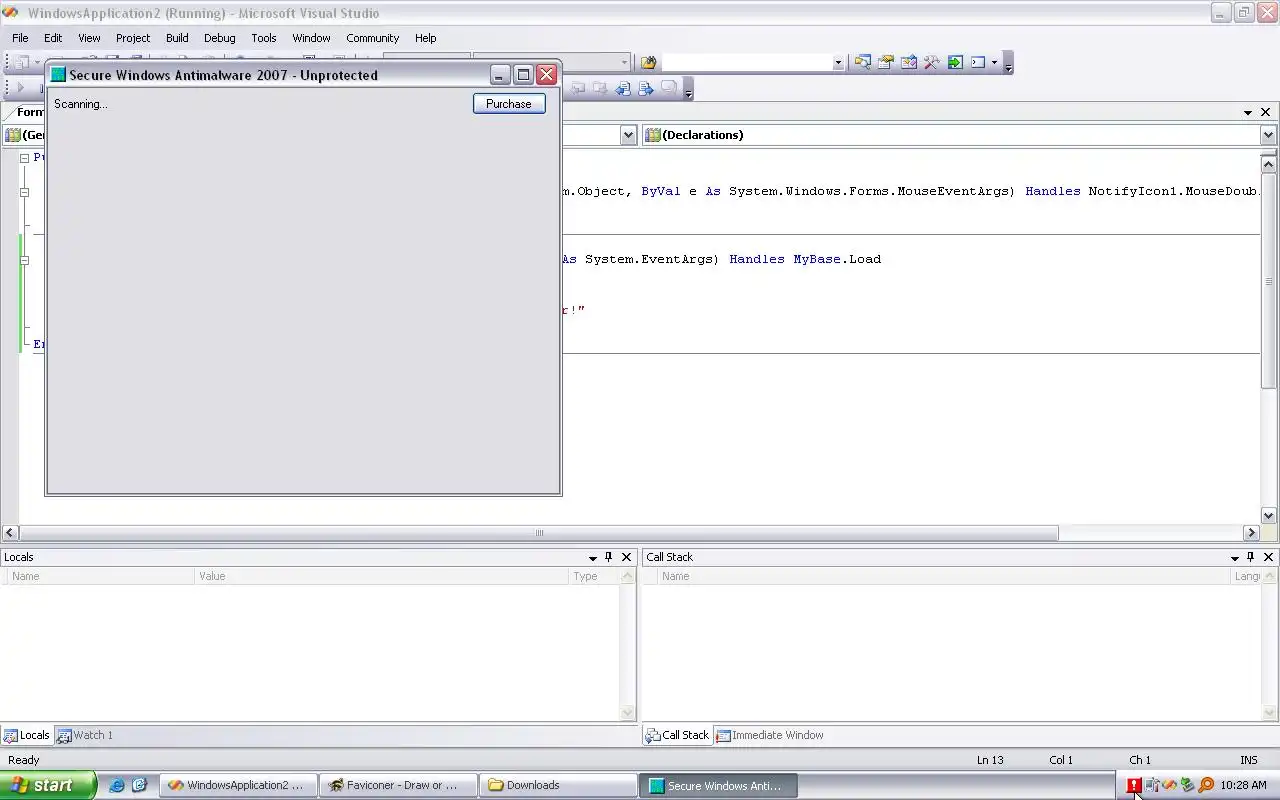This screenshot has height=800, width=1280.
Task: Open the Object Browser toolbar icon
Action: (x=908, y=62)
